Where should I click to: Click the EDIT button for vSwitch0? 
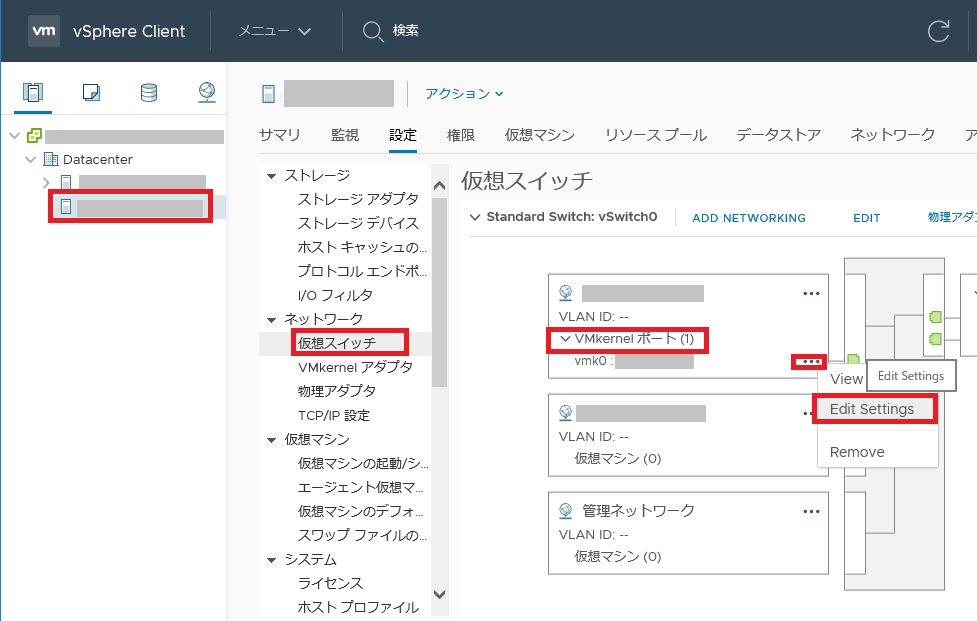[x=866, y=218]
